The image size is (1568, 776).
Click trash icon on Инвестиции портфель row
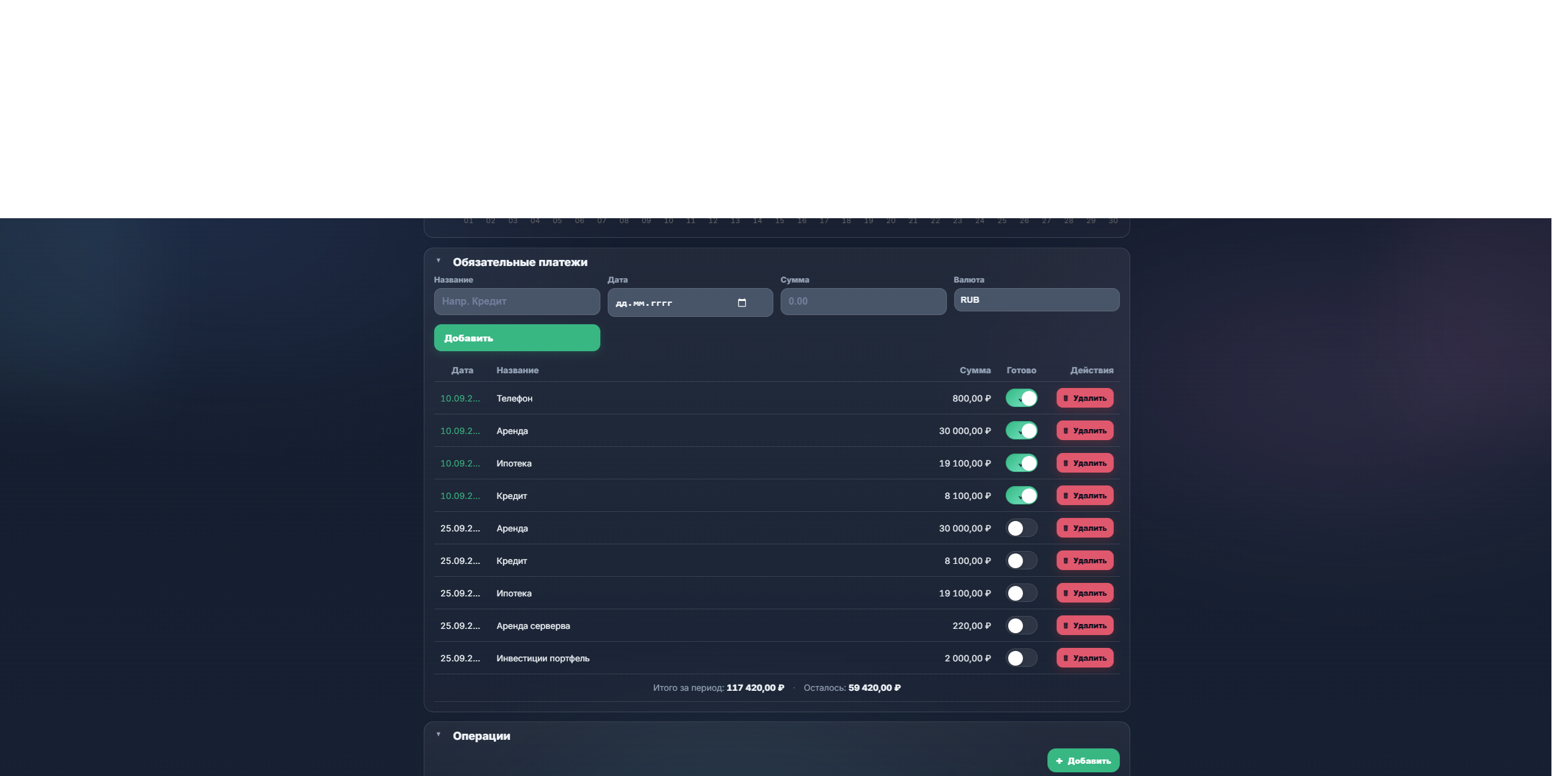(1066, 658)
